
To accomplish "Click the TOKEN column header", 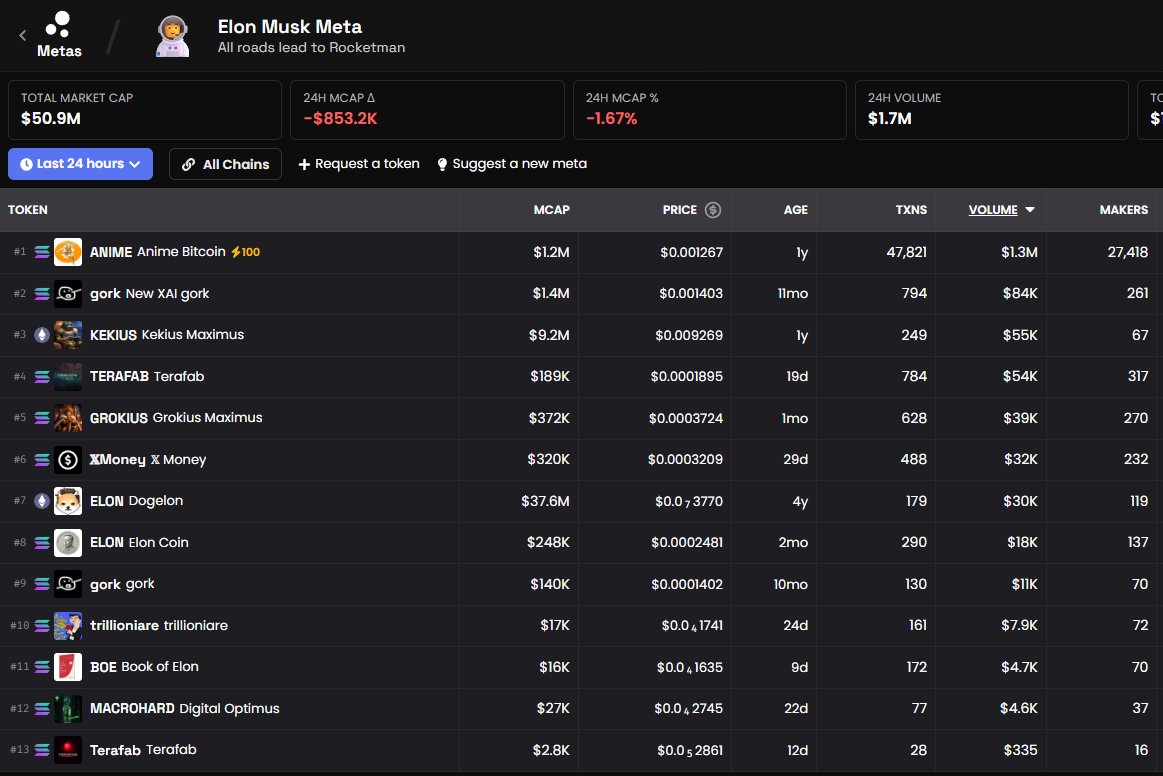I will click(27, 210).
